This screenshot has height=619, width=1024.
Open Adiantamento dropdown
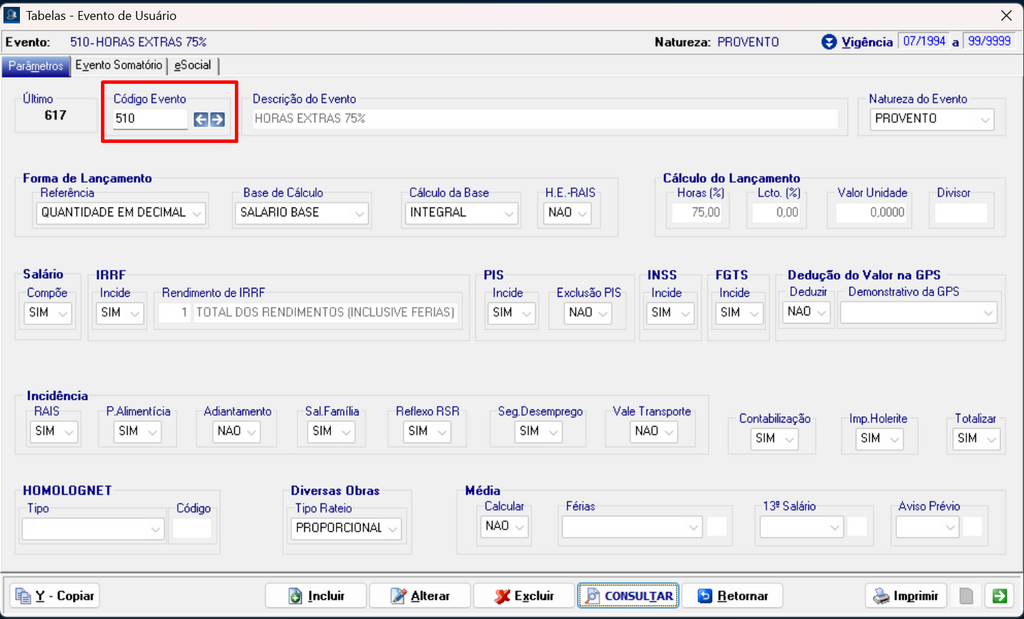236,432
